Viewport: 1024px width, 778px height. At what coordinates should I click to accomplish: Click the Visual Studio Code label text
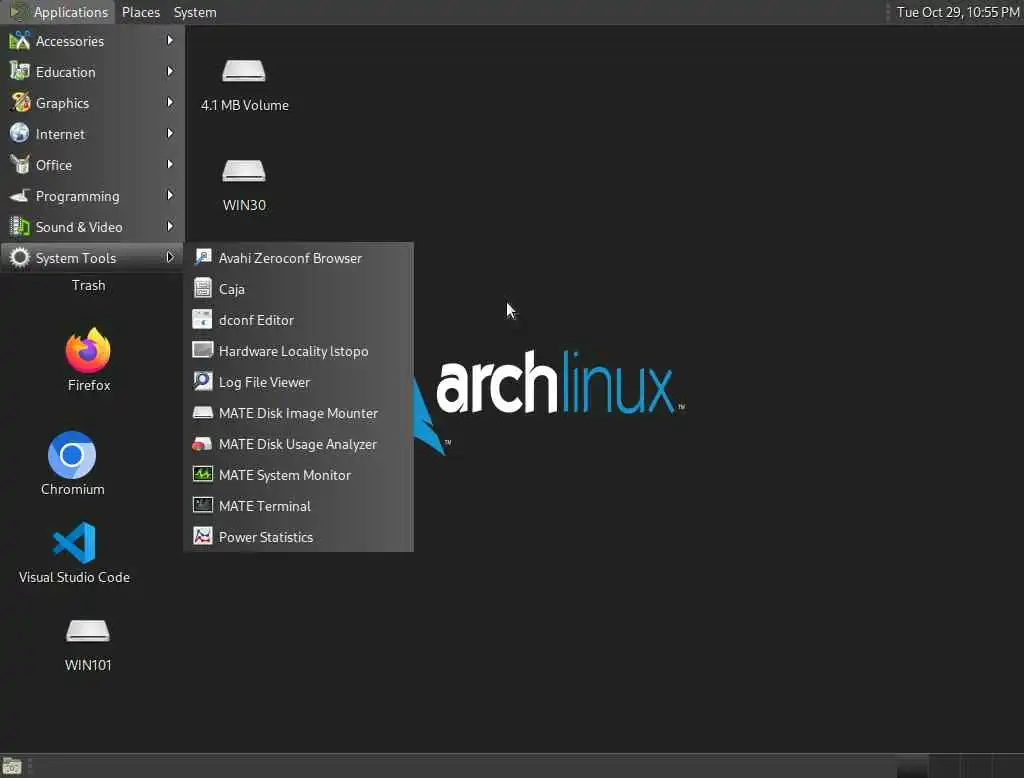(74, 577)
